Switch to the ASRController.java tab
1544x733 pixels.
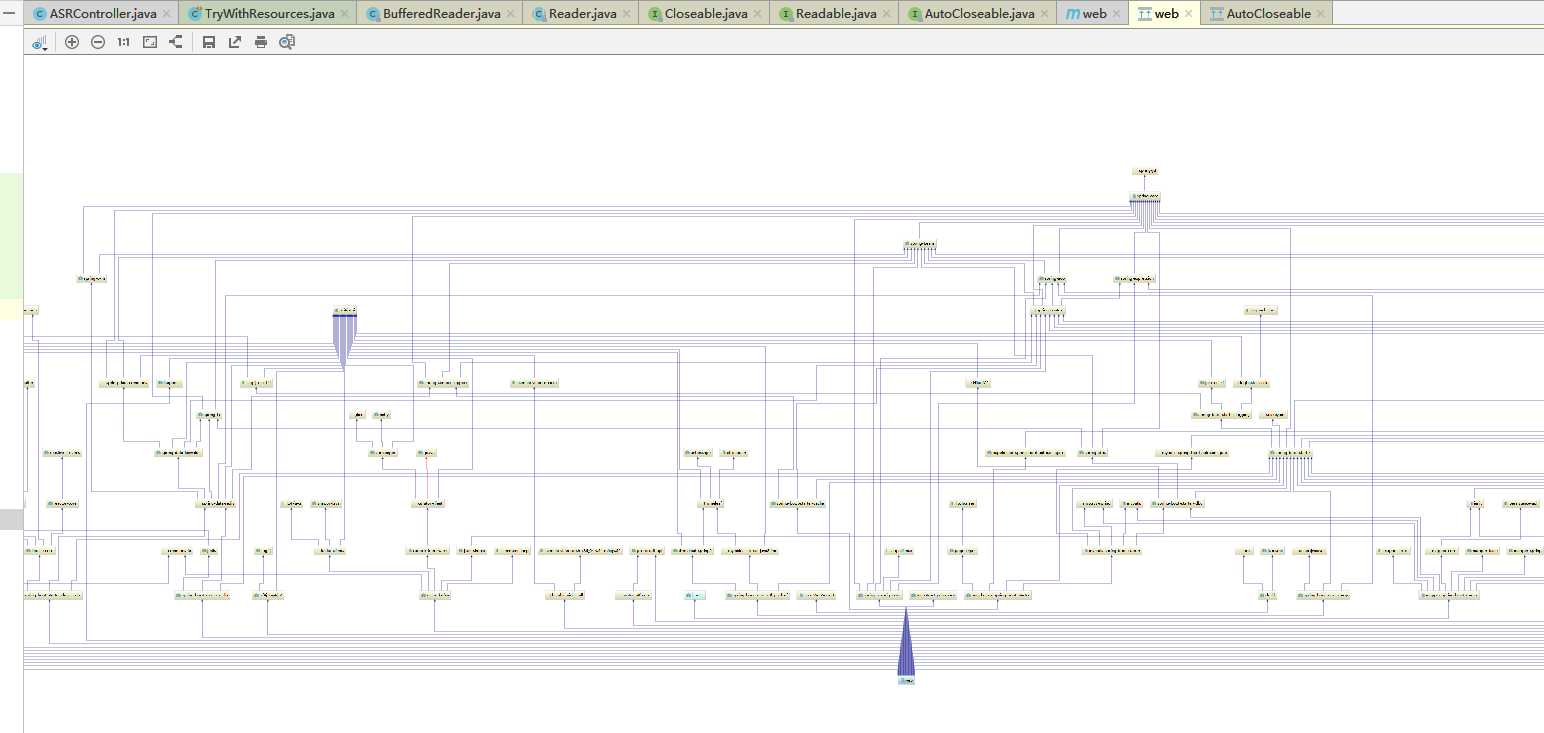click(103, 14)
